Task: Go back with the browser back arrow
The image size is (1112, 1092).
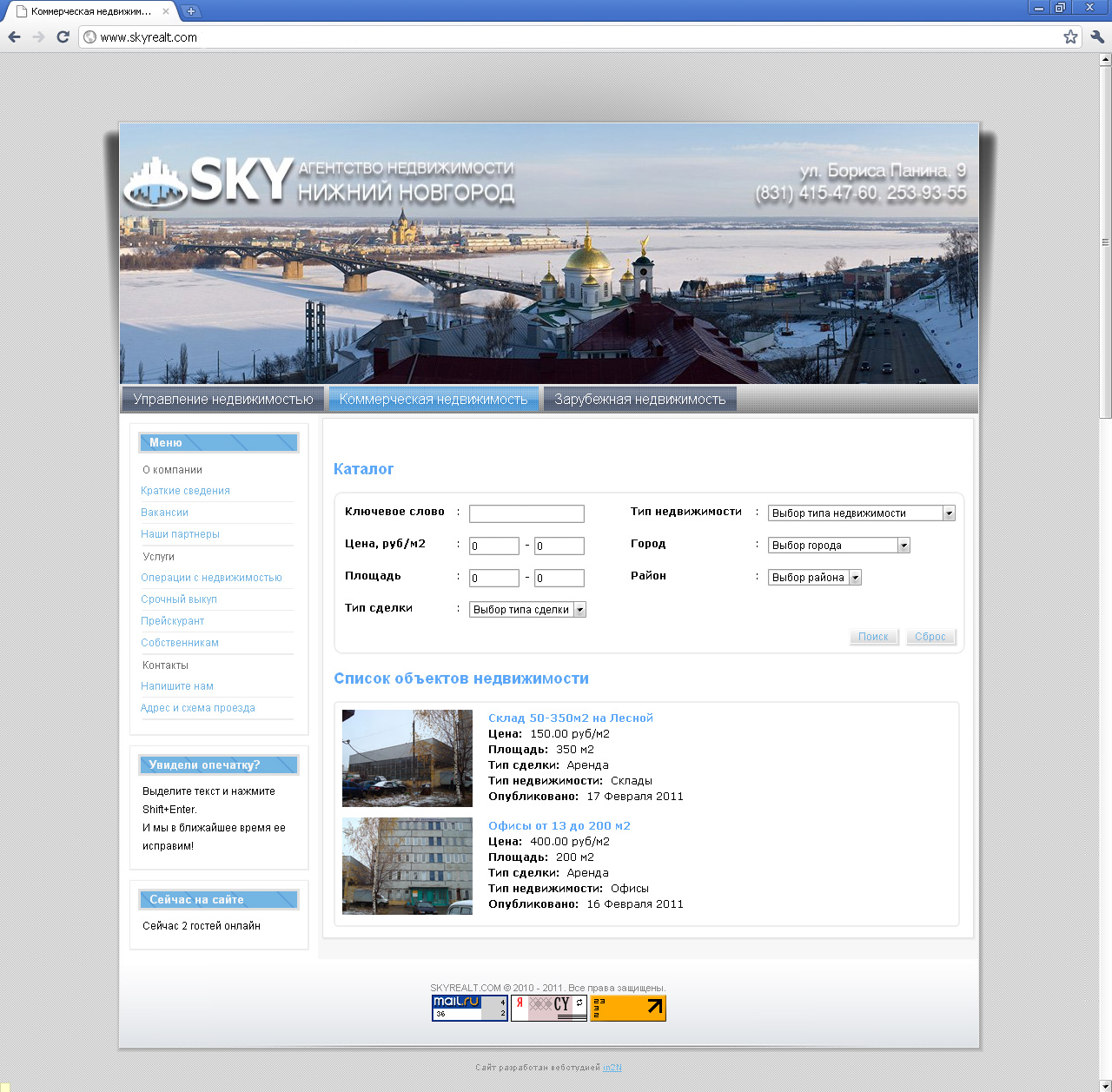Action: 14,36
